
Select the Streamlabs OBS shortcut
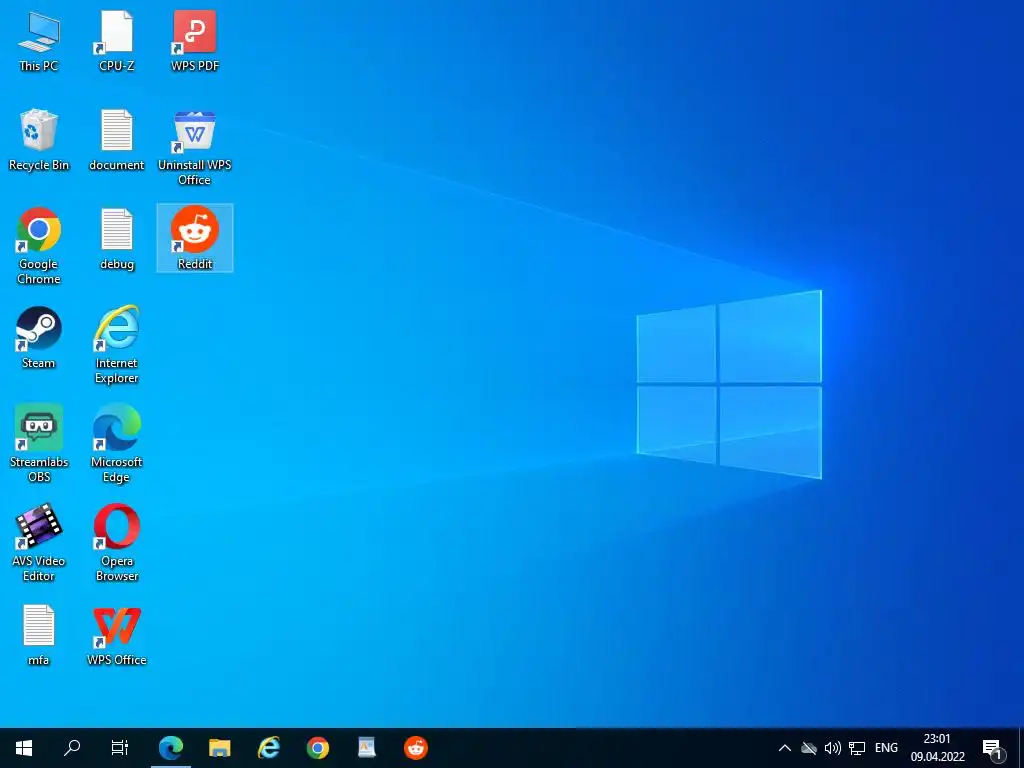click(39, 444)
